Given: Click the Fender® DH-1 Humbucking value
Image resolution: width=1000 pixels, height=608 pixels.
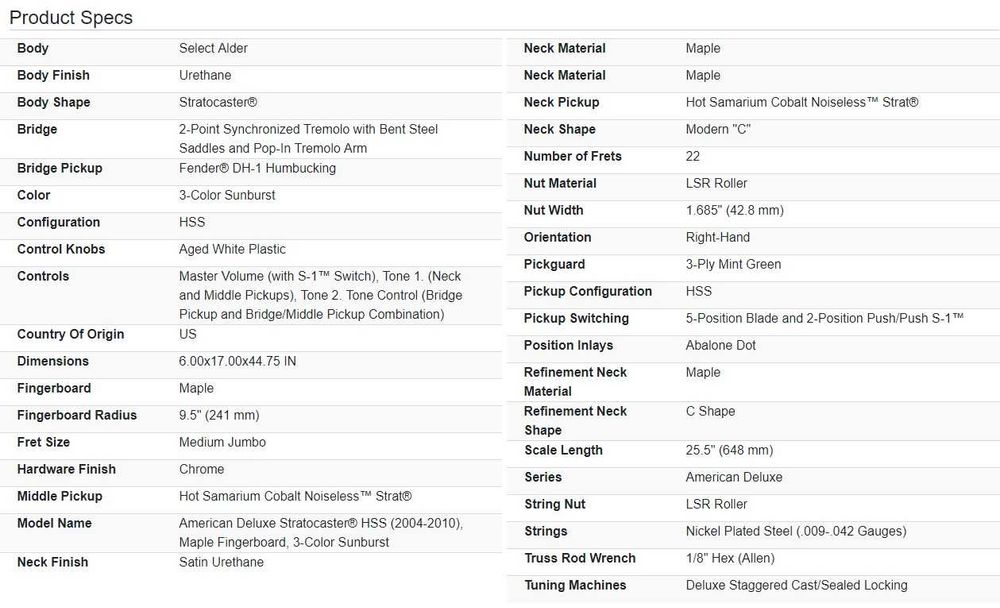Looking at the screenshot, I should [x=257, y=168].
